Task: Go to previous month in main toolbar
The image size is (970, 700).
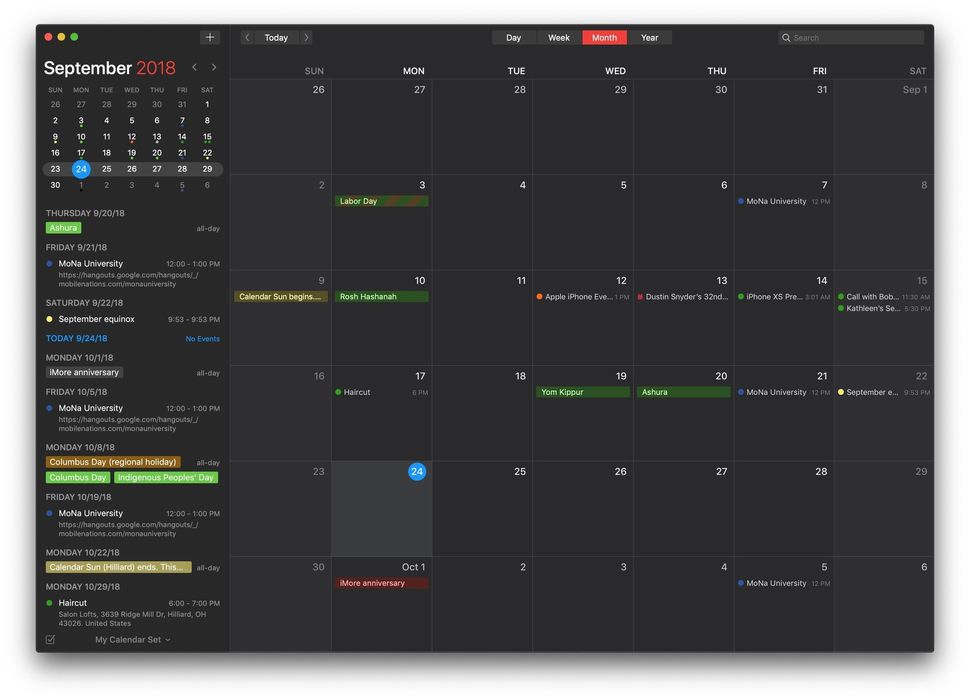Action: 247,38
